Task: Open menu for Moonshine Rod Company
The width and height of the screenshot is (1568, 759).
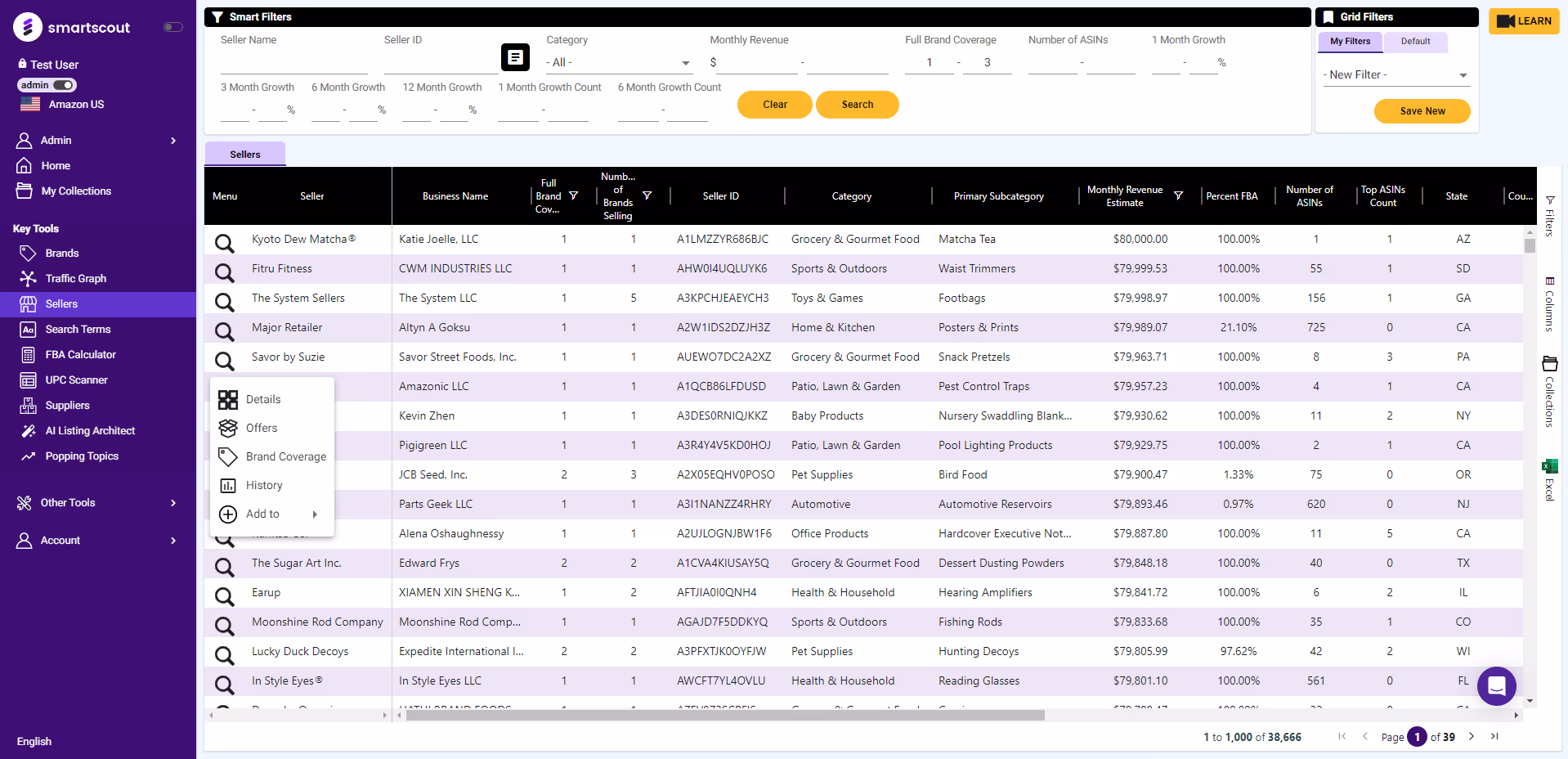Action: coord(224,626)
